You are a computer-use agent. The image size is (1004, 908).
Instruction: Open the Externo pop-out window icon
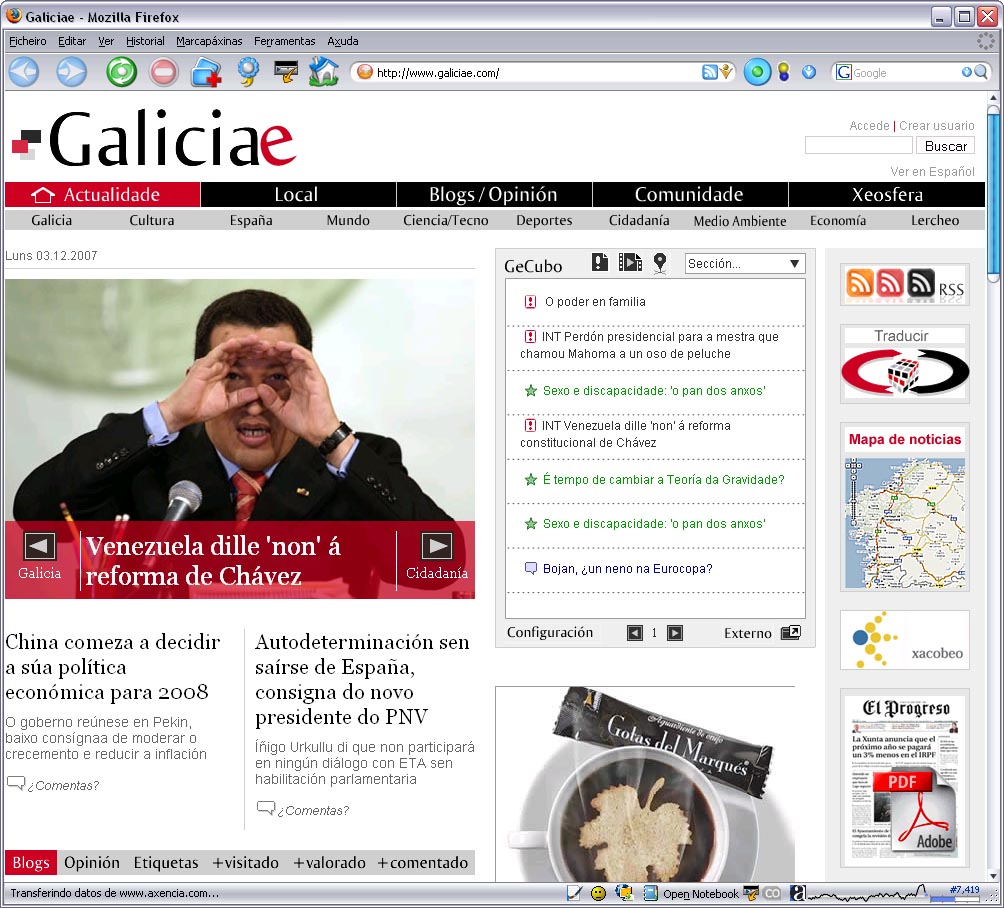(x=791, y=633)
